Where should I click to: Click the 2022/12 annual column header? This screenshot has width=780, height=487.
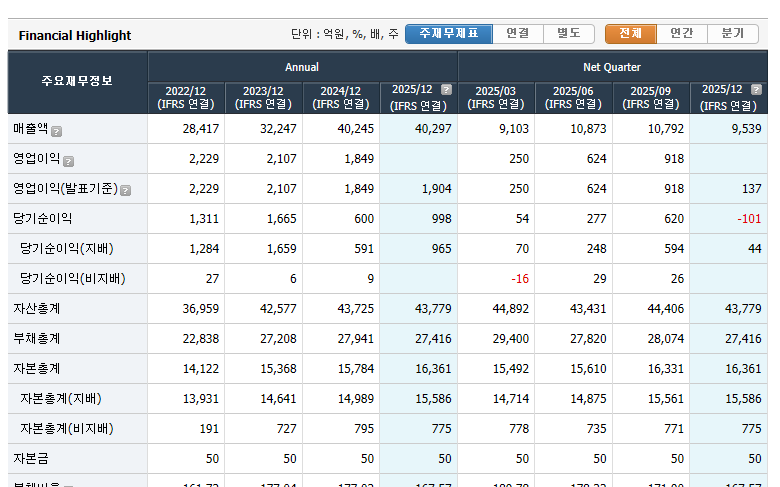point(186,97)
